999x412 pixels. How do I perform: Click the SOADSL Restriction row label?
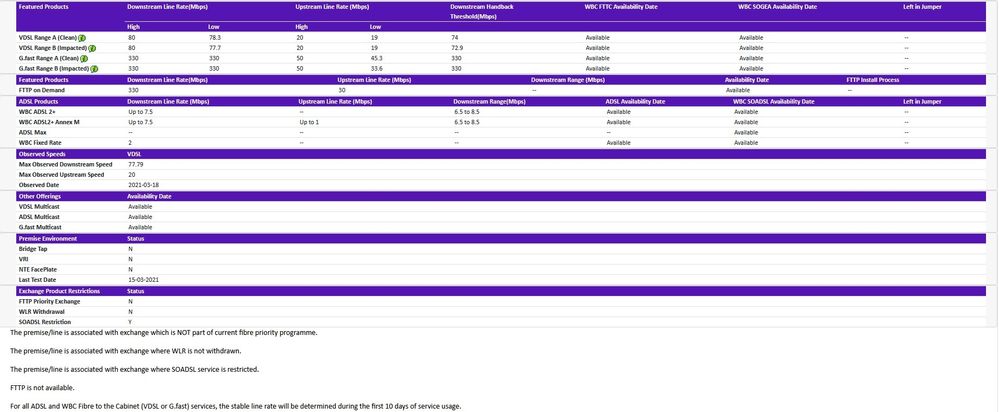[x=46, y=321]
